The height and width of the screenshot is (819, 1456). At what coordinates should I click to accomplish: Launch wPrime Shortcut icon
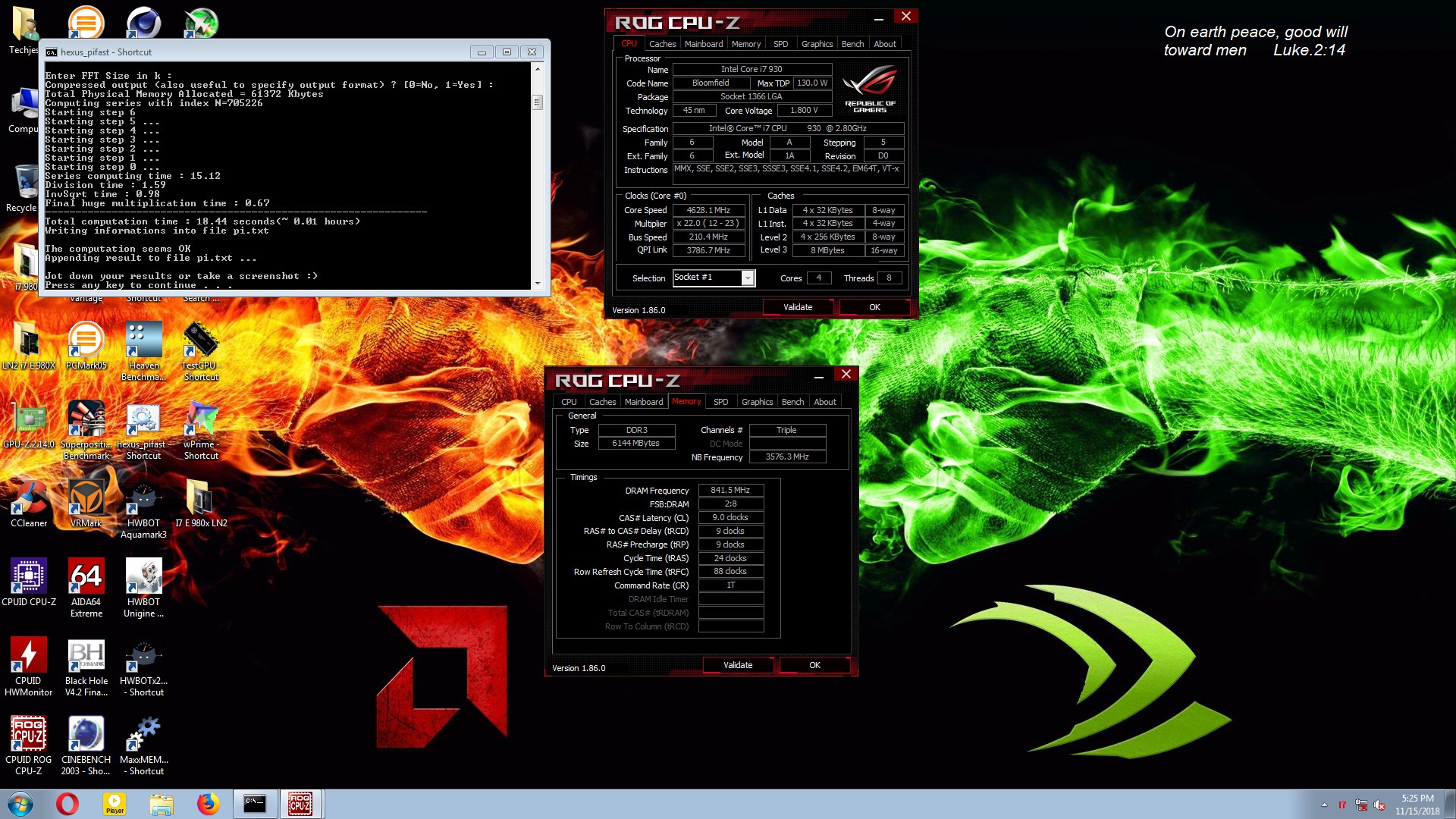click(201, 429)
